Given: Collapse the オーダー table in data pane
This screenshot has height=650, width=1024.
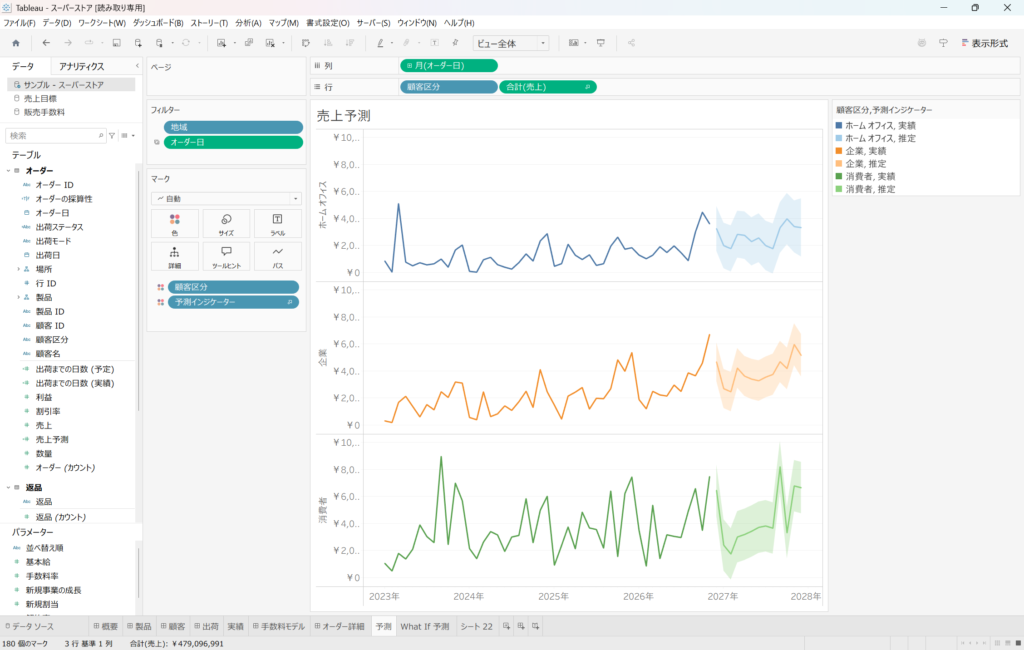Looking at the screenshot, I should click(x=8, y=171).
